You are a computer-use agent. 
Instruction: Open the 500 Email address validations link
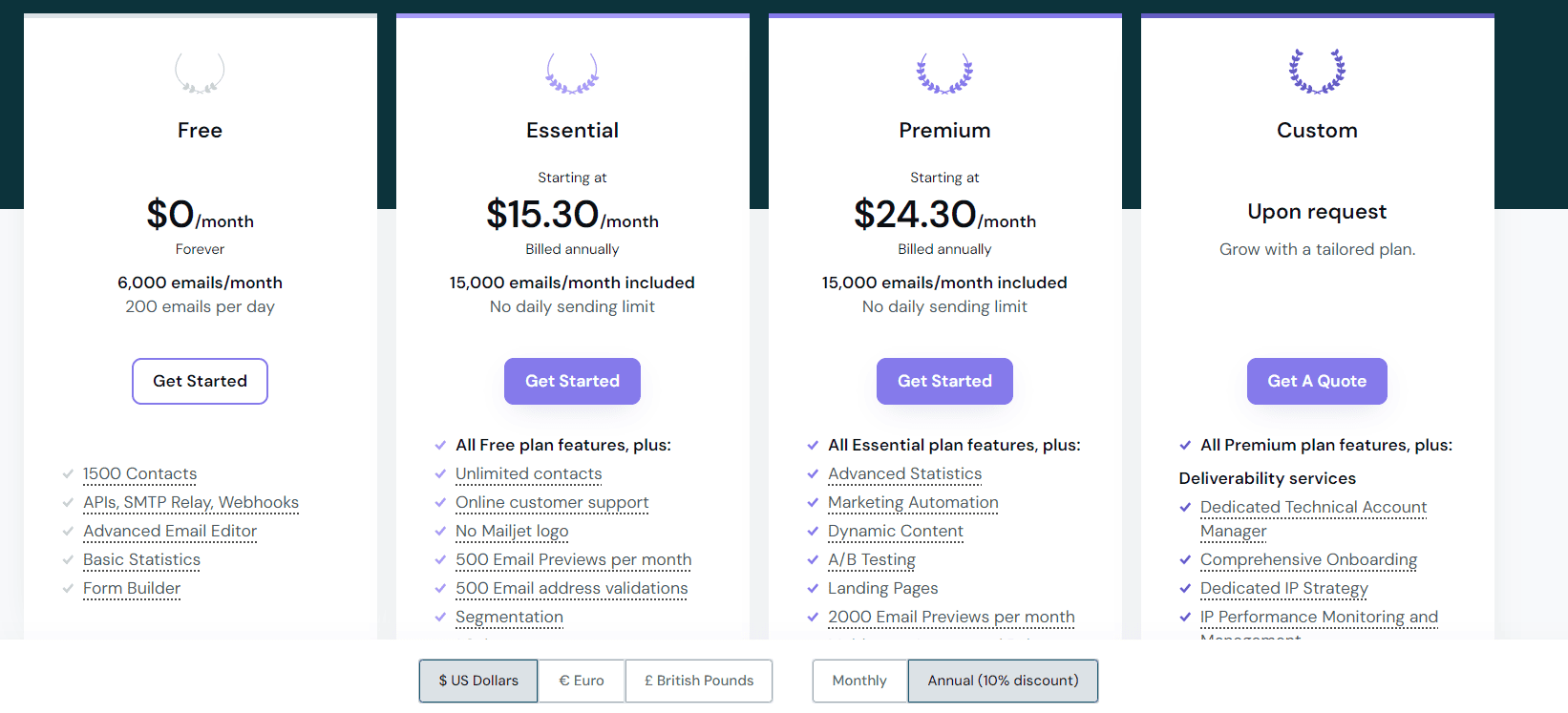572,589
